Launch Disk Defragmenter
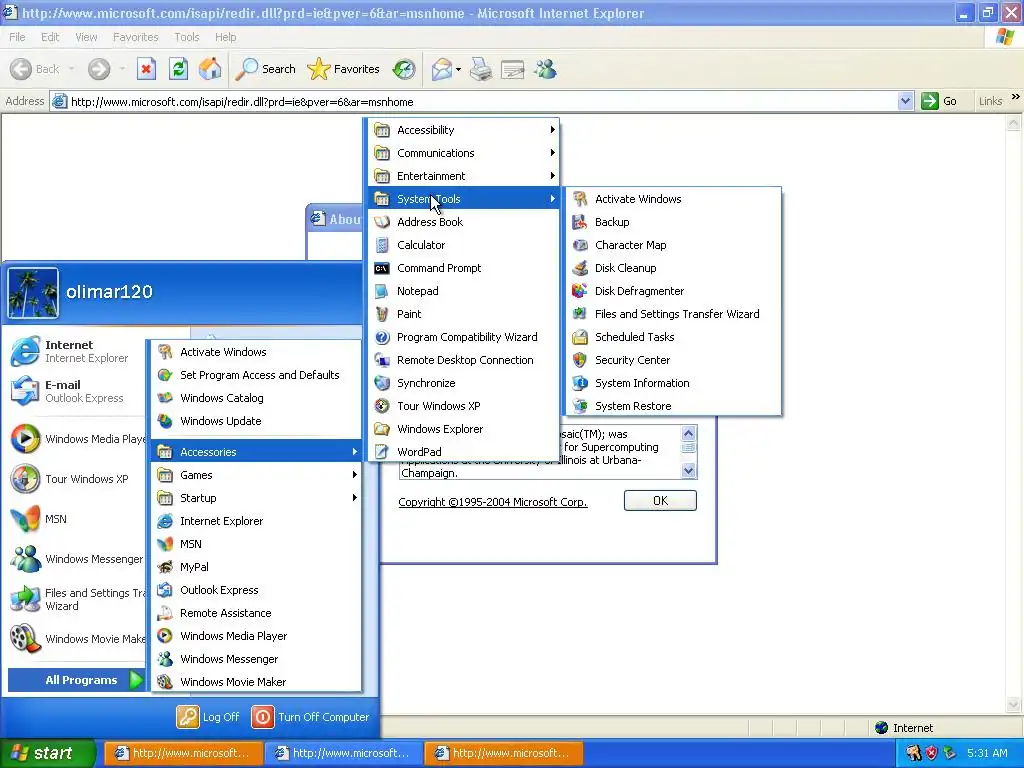1024x768 pixels. [x=673, y=291]
